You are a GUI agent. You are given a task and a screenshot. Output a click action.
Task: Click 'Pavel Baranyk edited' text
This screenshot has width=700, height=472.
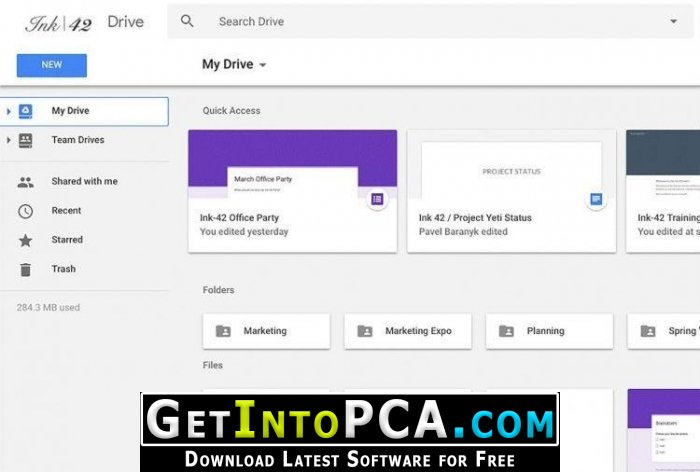463,232
